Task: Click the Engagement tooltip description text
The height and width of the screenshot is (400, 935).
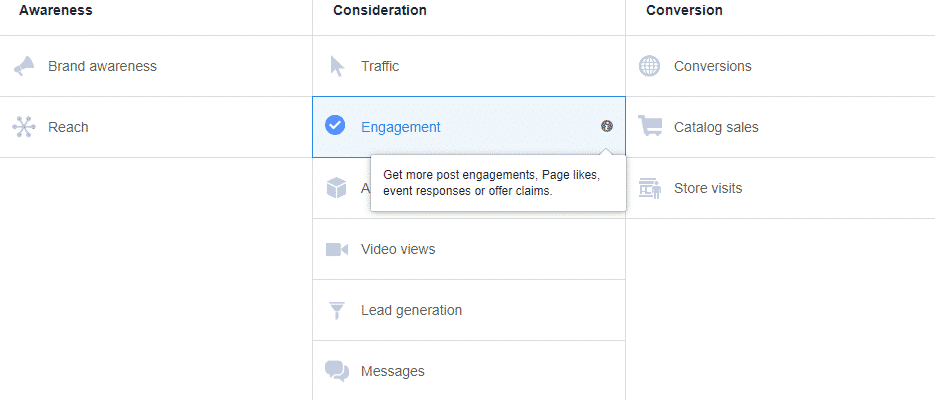Action: [x=491, y=183]
